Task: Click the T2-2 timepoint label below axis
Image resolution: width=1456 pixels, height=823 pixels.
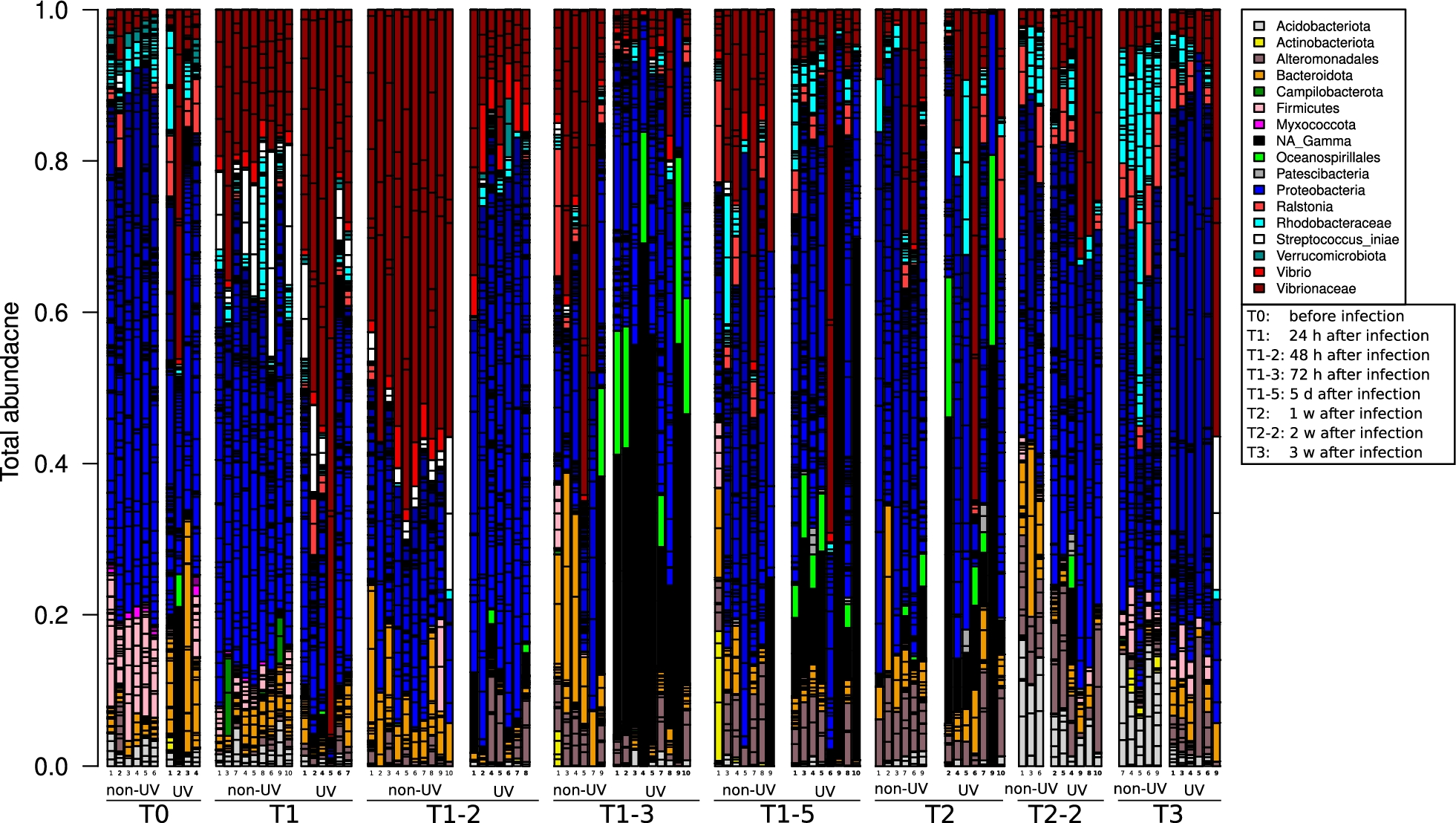Action: coord(1054,813)
